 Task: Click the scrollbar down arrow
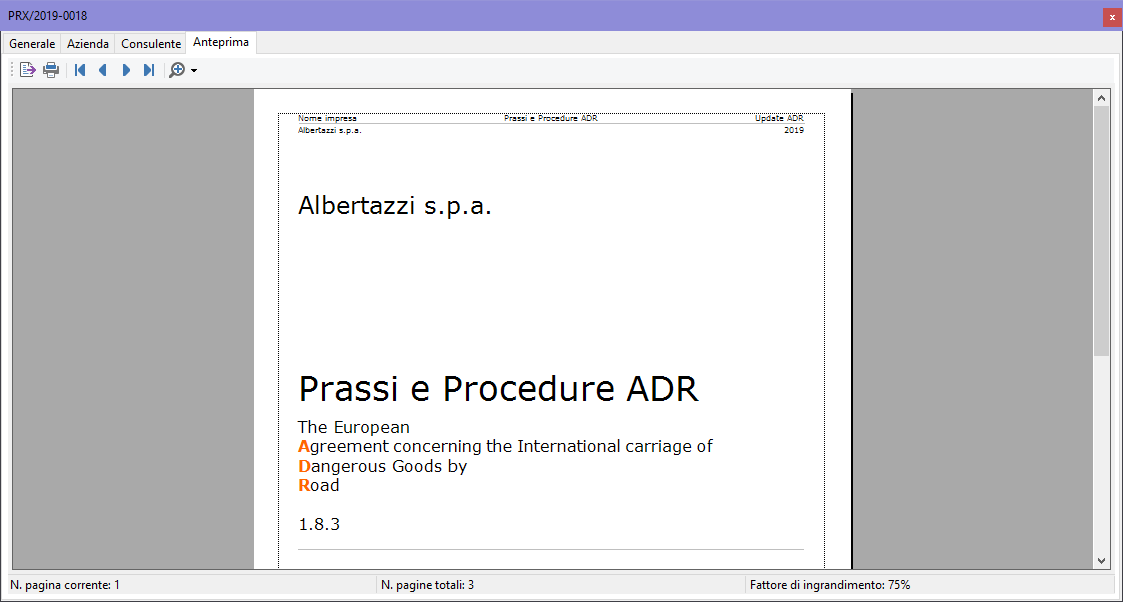[1101, 560]
